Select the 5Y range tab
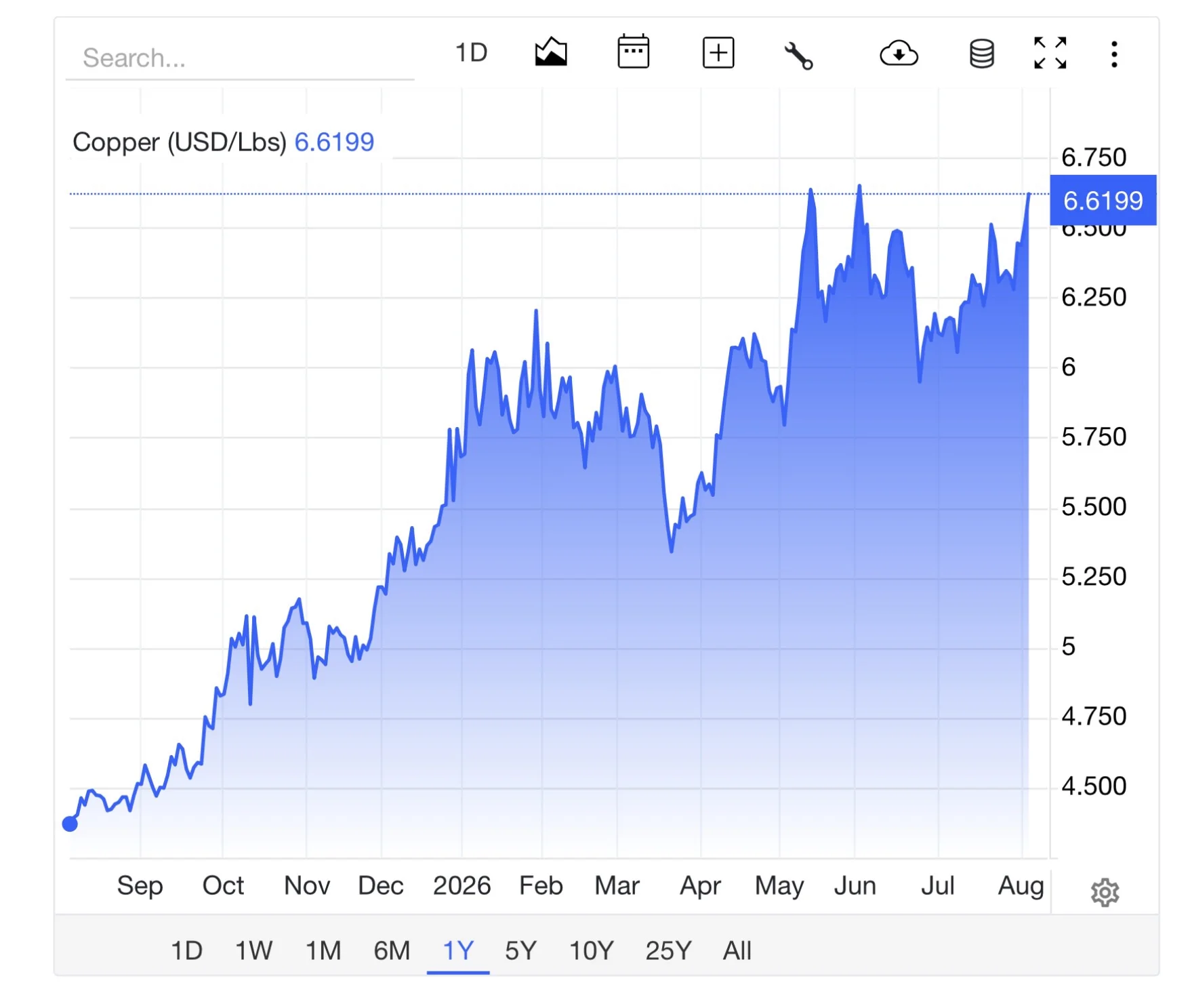1190x1008 pixels. tap(520, 950)
